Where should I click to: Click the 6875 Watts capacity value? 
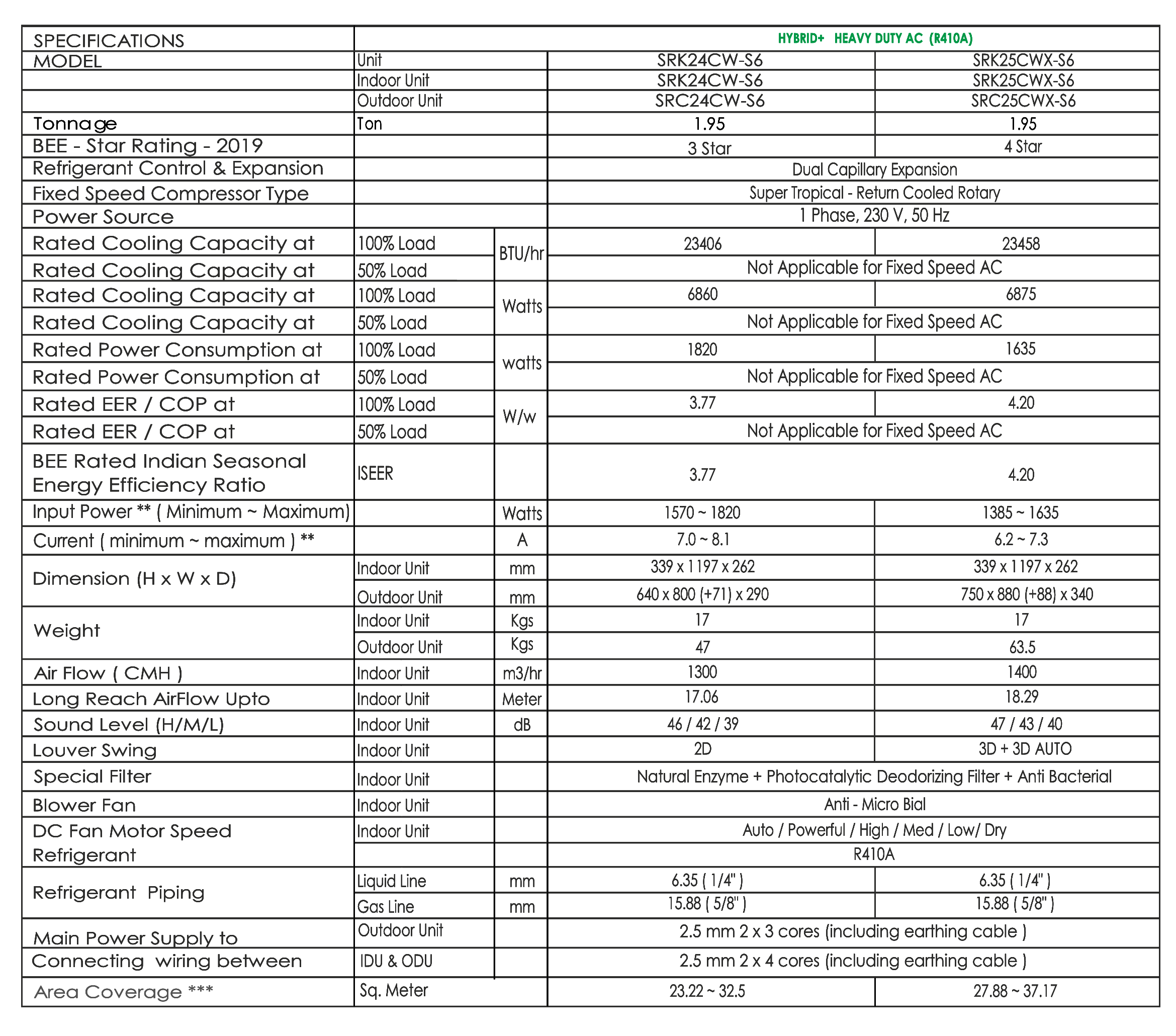[1021, 295]
